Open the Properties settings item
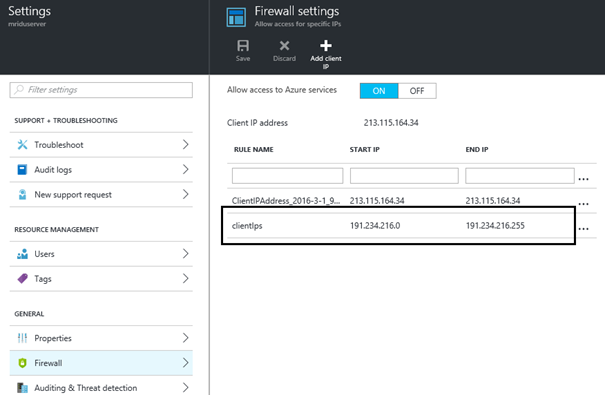This screenshot has width=605, height=395. pos(101,338)
